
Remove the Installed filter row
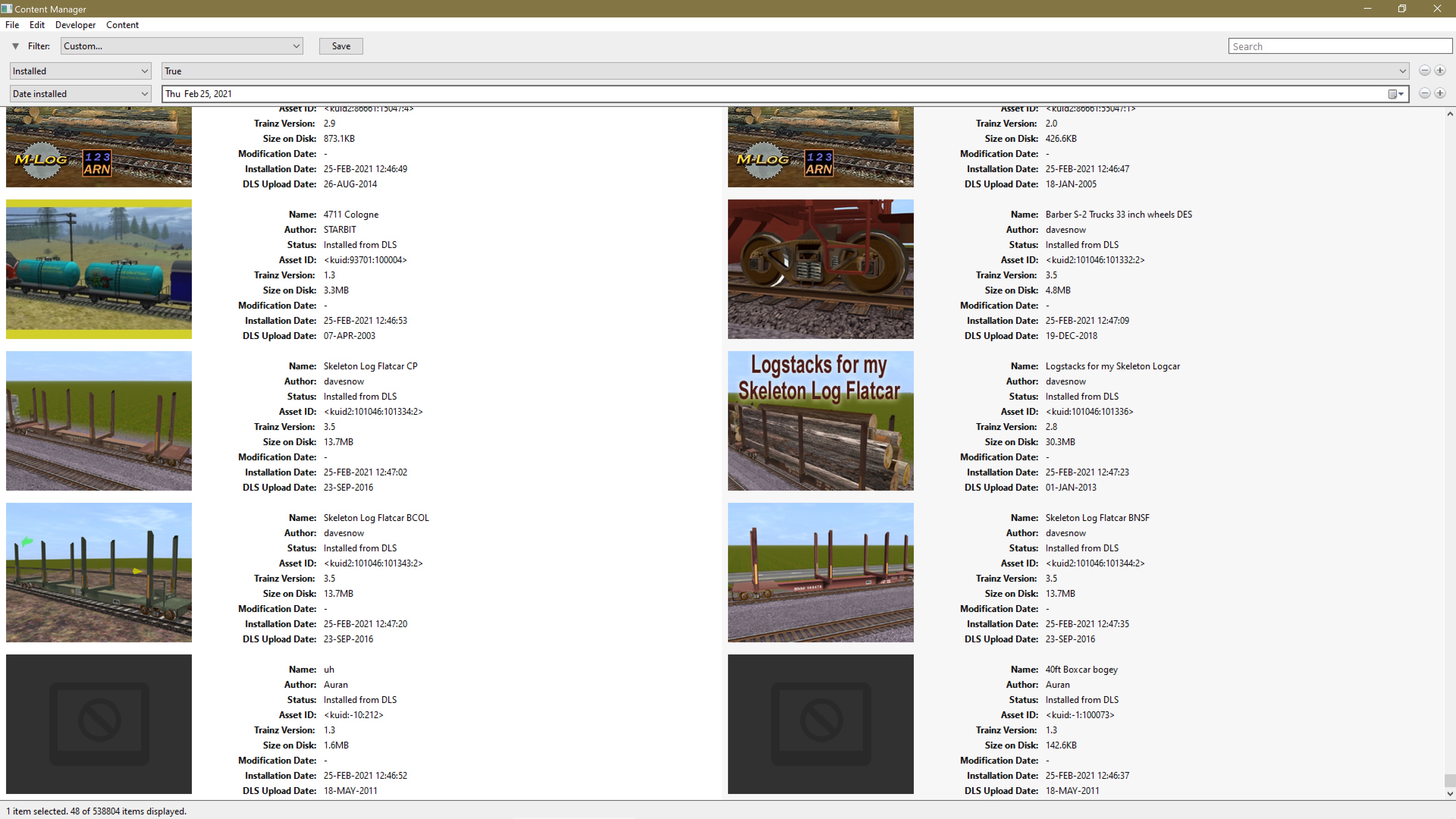tap(1425, 71)
